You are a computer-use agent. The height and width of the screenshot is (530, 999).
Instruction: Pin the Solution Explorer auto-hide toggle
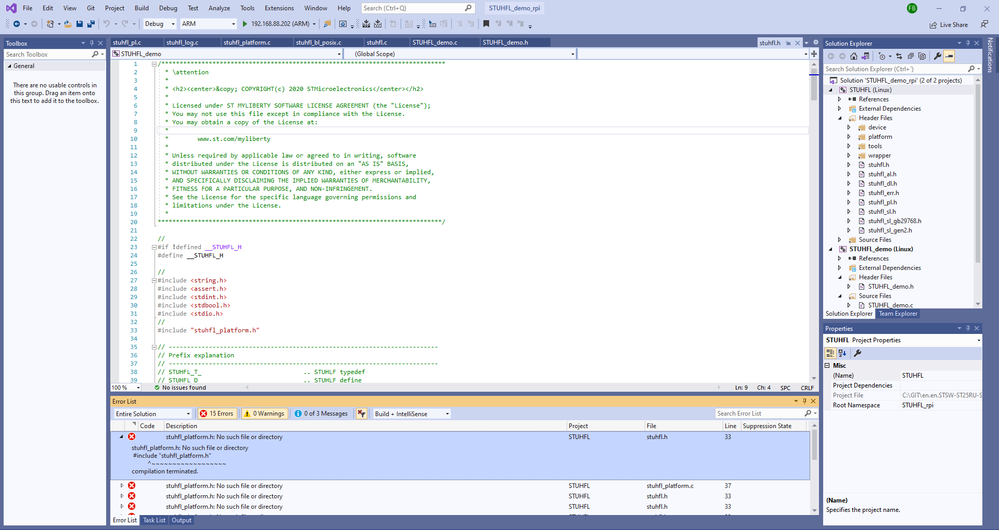pyautogui.click(x=968, y=43)
